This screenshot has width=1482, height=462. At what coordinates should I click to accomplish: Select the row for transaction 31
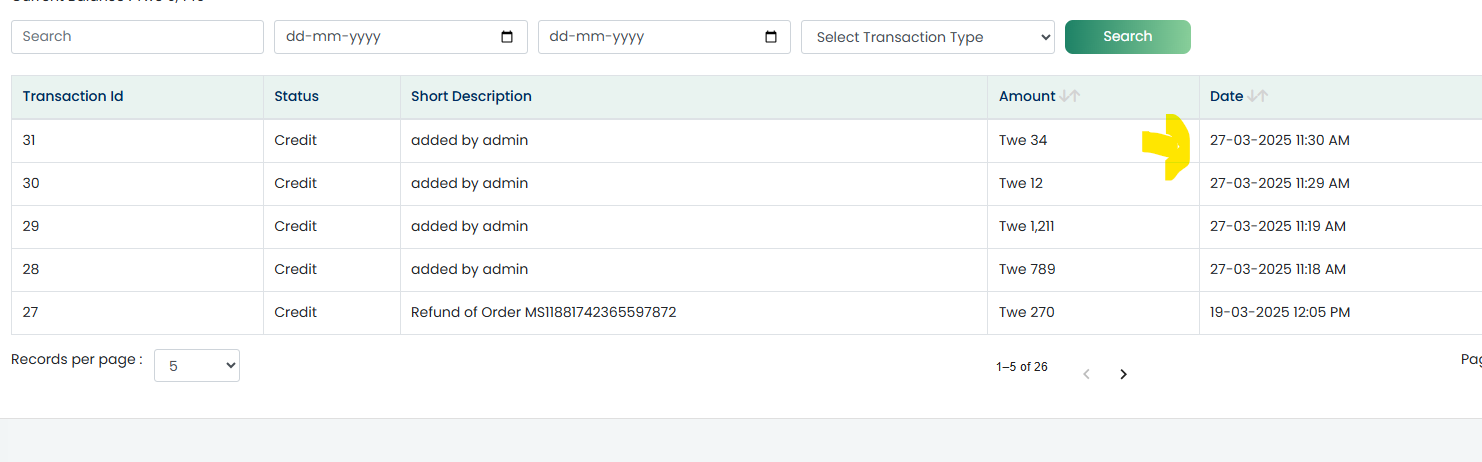click(x=746, y=141)
